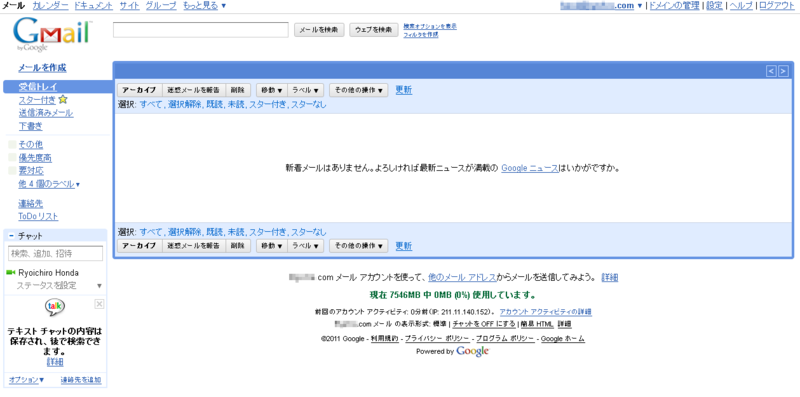Open the 受信トレイ inbox folder
This screenshot has width=800, height=397.
click(38, 87)
